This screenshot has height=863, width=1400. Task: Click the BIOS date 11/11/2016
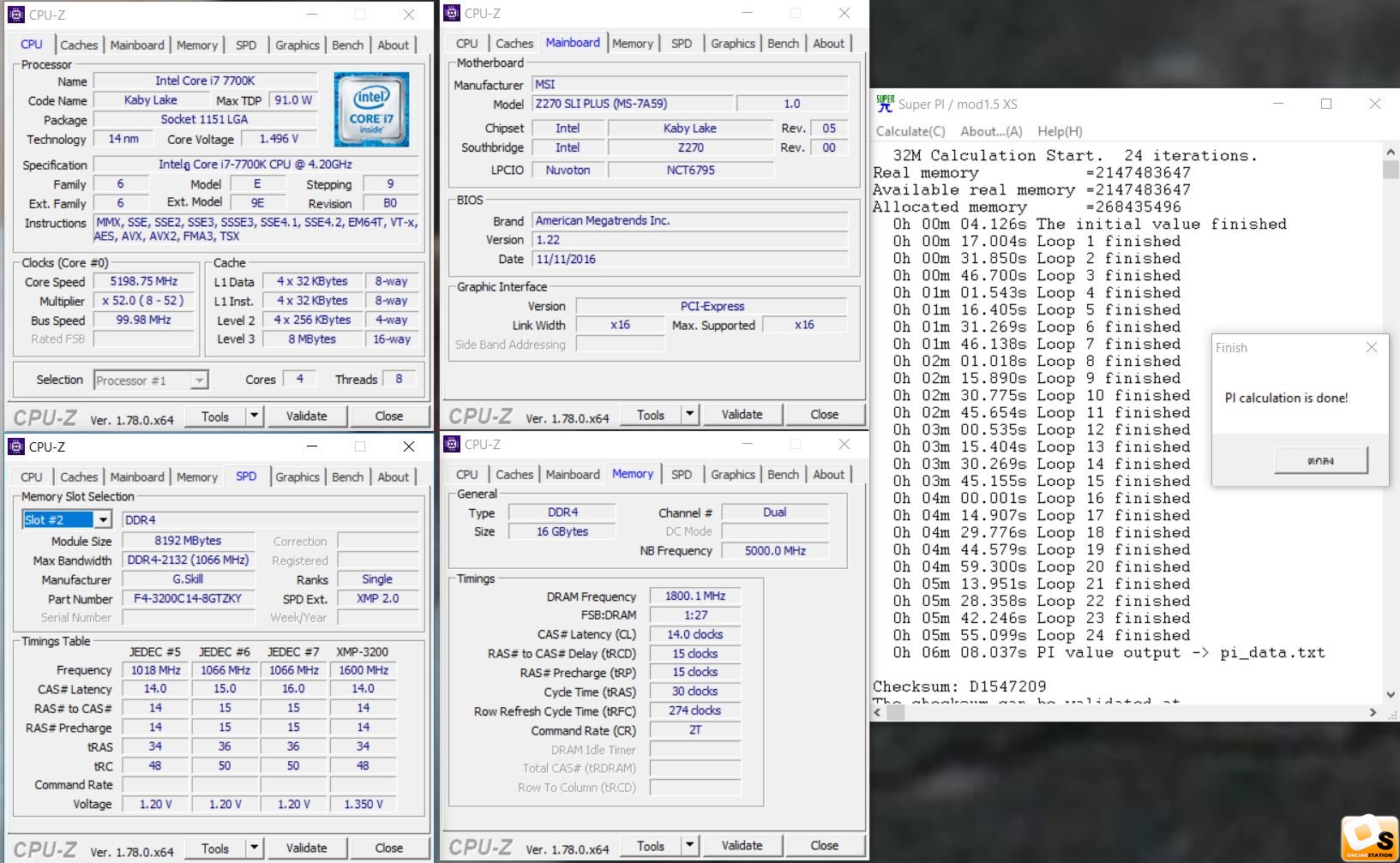click(690, 259)
